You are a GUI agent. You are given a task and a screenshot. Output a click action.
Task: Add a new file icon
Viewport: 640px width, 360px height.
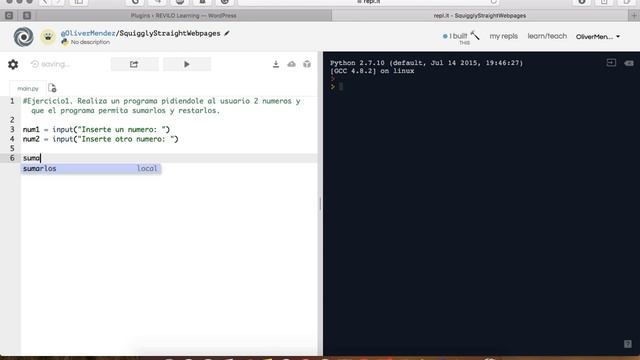coord(52,88)
